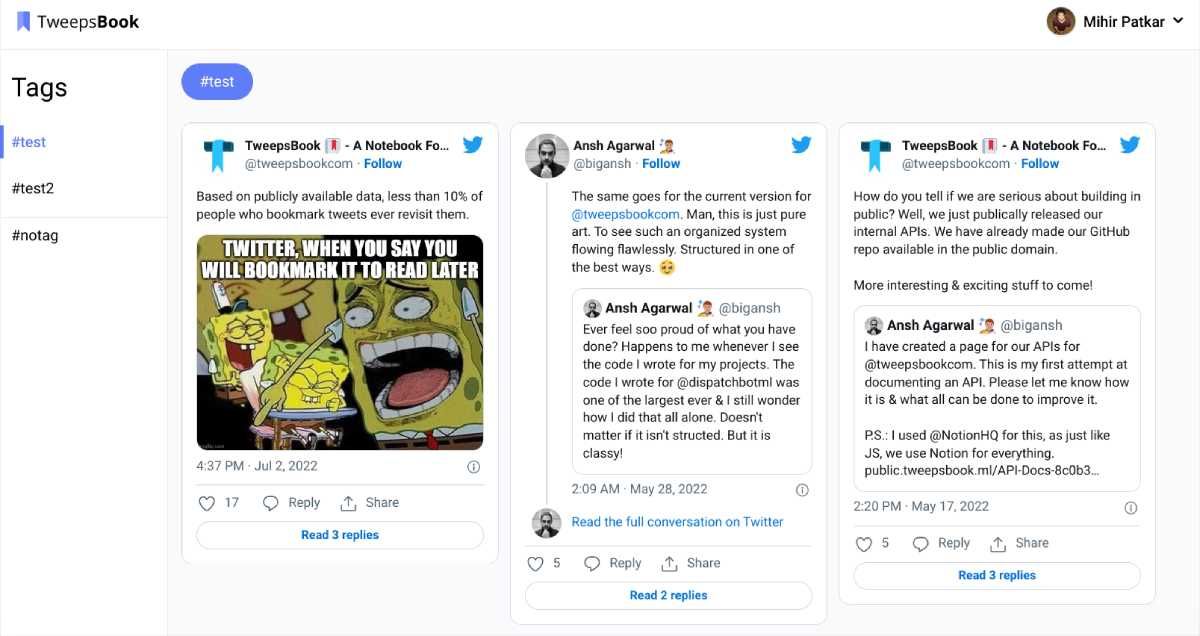Click the Share icon on the API announcement tweet
The height and width of the screenshot is (636, 1200).
click(999, 543)
